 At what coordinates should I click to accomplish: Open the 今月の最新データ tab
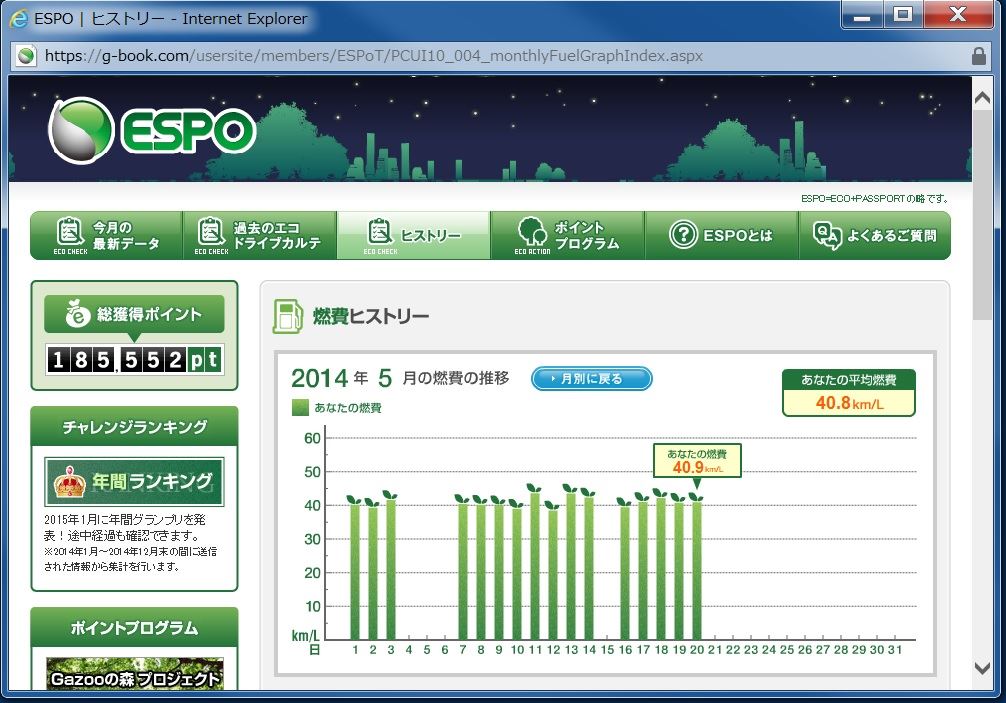[107, 235]
